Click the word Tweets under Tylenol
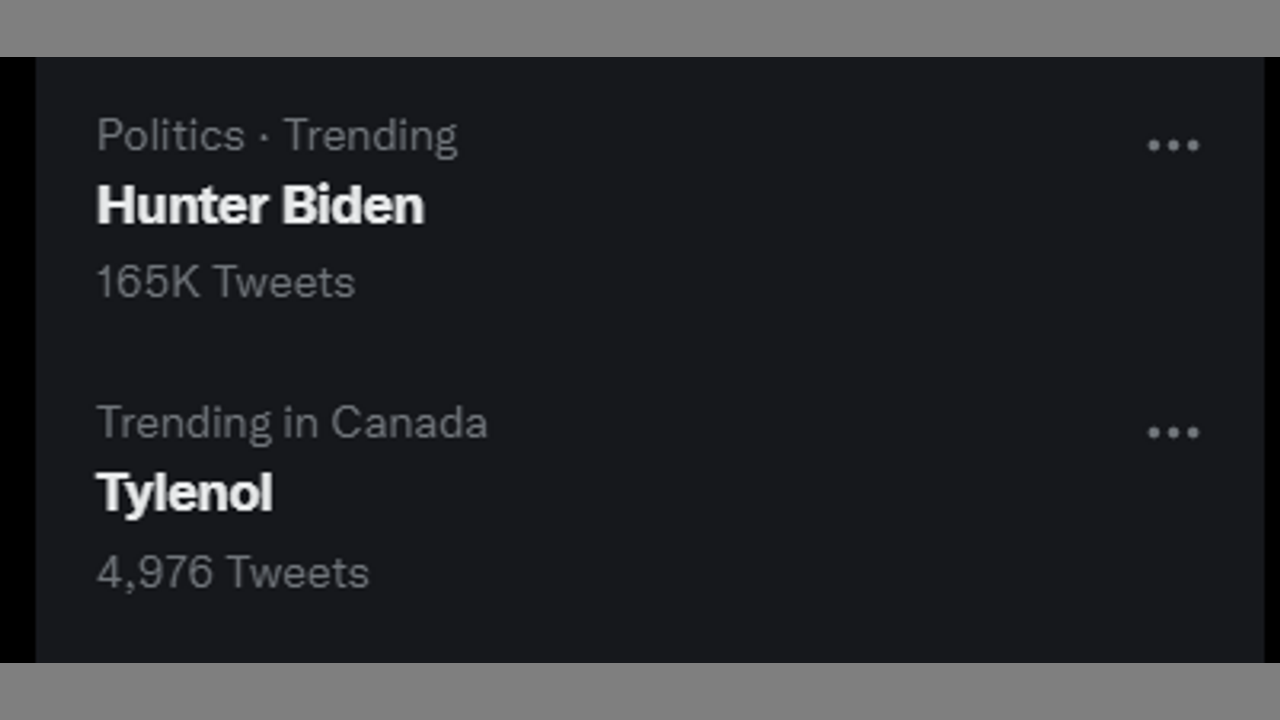 298,572
